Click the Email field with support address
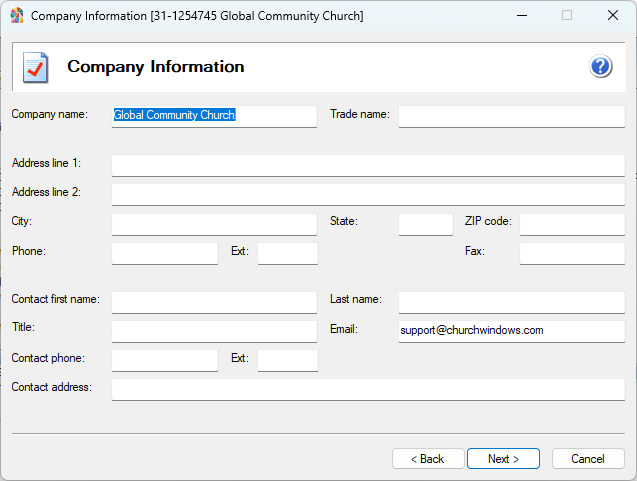Screen dimensions: 637x481 [511, 331]
